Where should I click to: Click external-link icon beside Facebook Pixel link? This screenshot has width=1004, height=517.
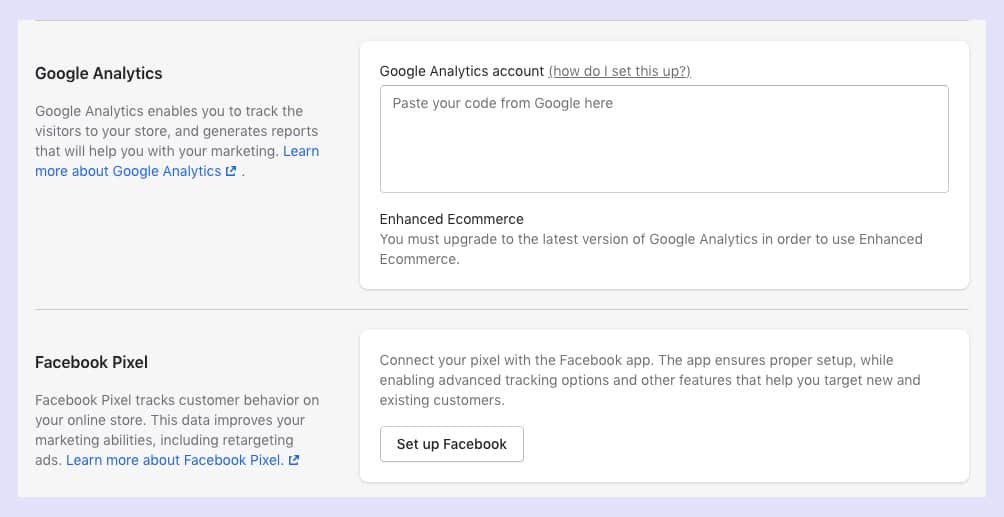pos(294,460)
